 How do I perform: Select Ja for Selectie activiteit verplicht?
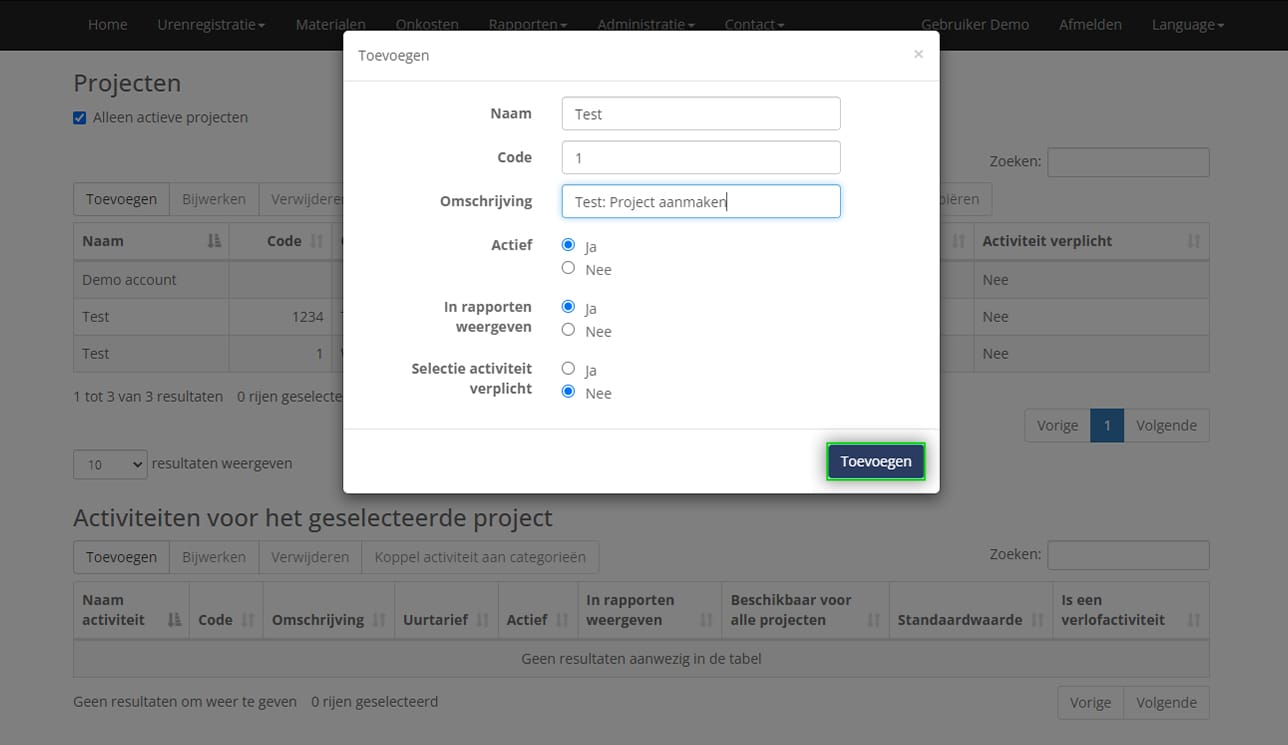(x=568, y=369)
